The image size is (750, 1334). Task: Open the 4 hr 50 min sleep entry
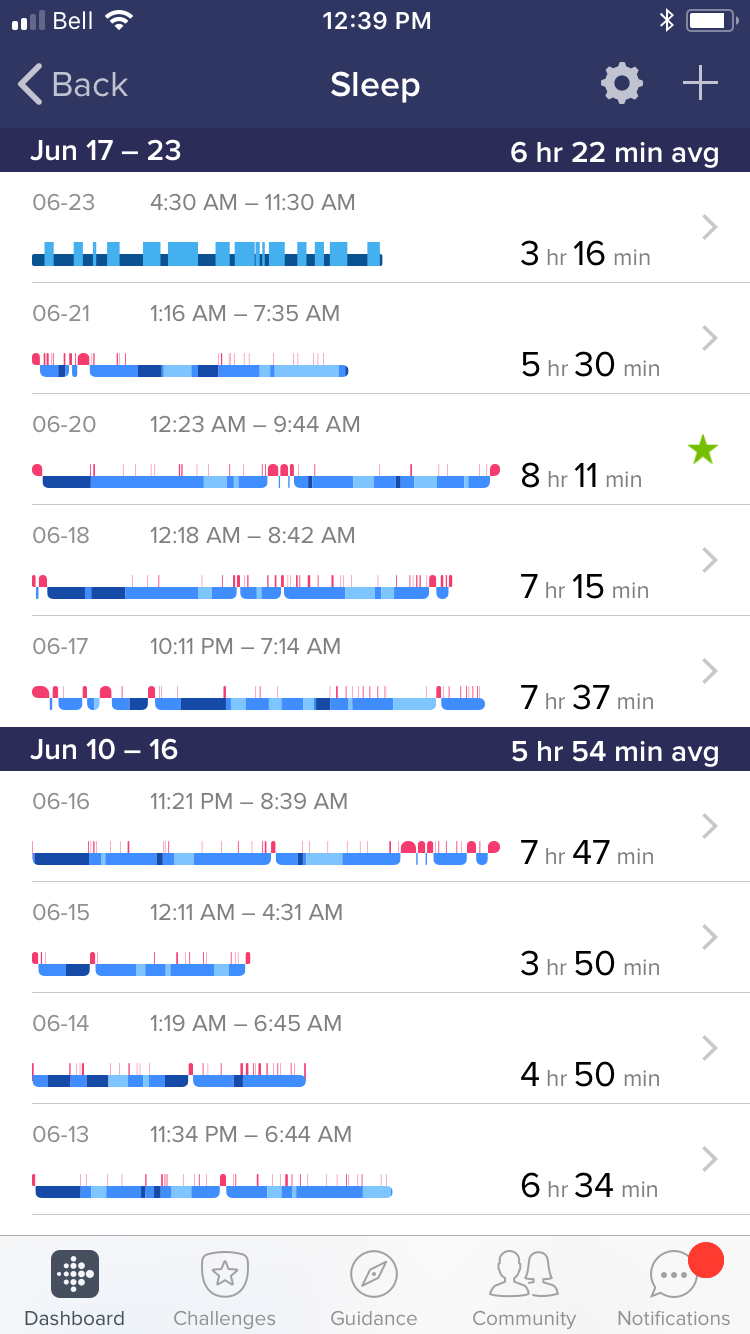point(581,1076)
